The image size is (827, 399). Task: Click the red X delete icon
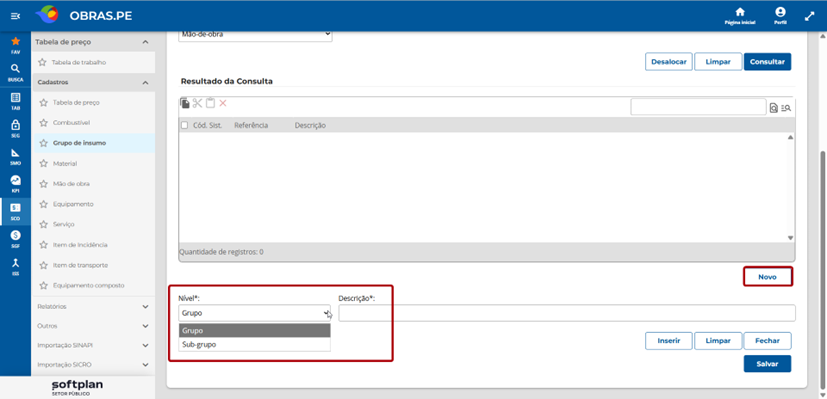(223, 103)
